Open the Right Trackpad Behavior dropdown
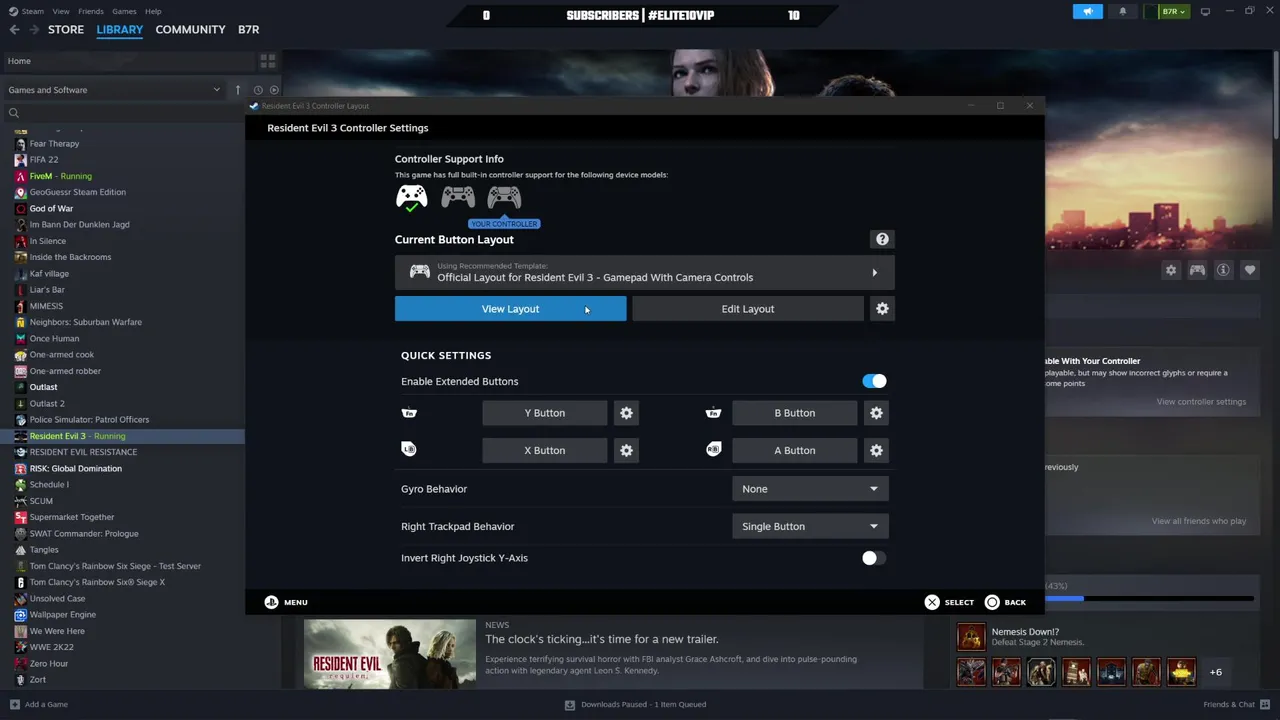1280x720 pixels. [810, 526]
